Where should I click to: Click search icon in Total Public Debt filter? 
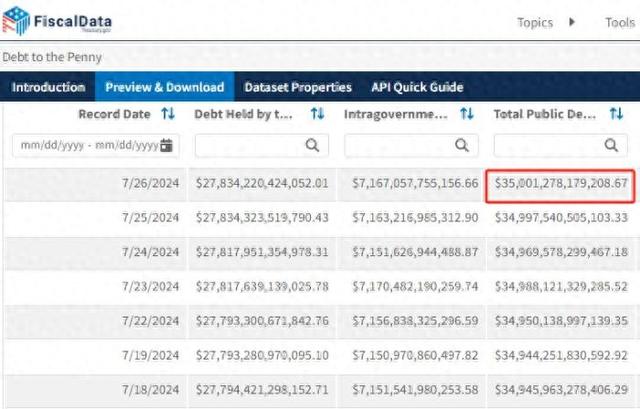coord(611,145)
